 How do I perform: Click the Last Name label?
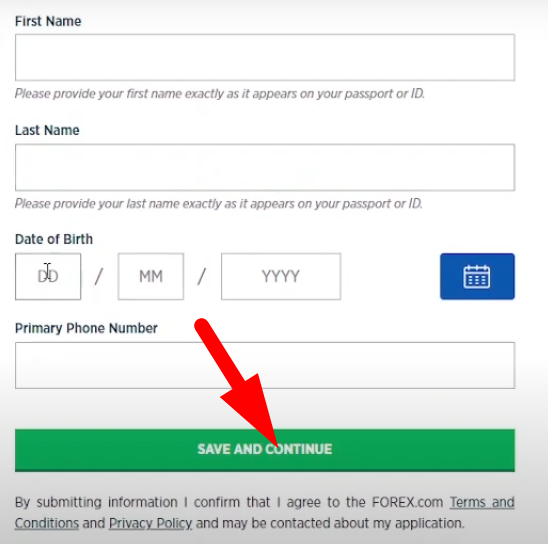click(x=47, y=130)
